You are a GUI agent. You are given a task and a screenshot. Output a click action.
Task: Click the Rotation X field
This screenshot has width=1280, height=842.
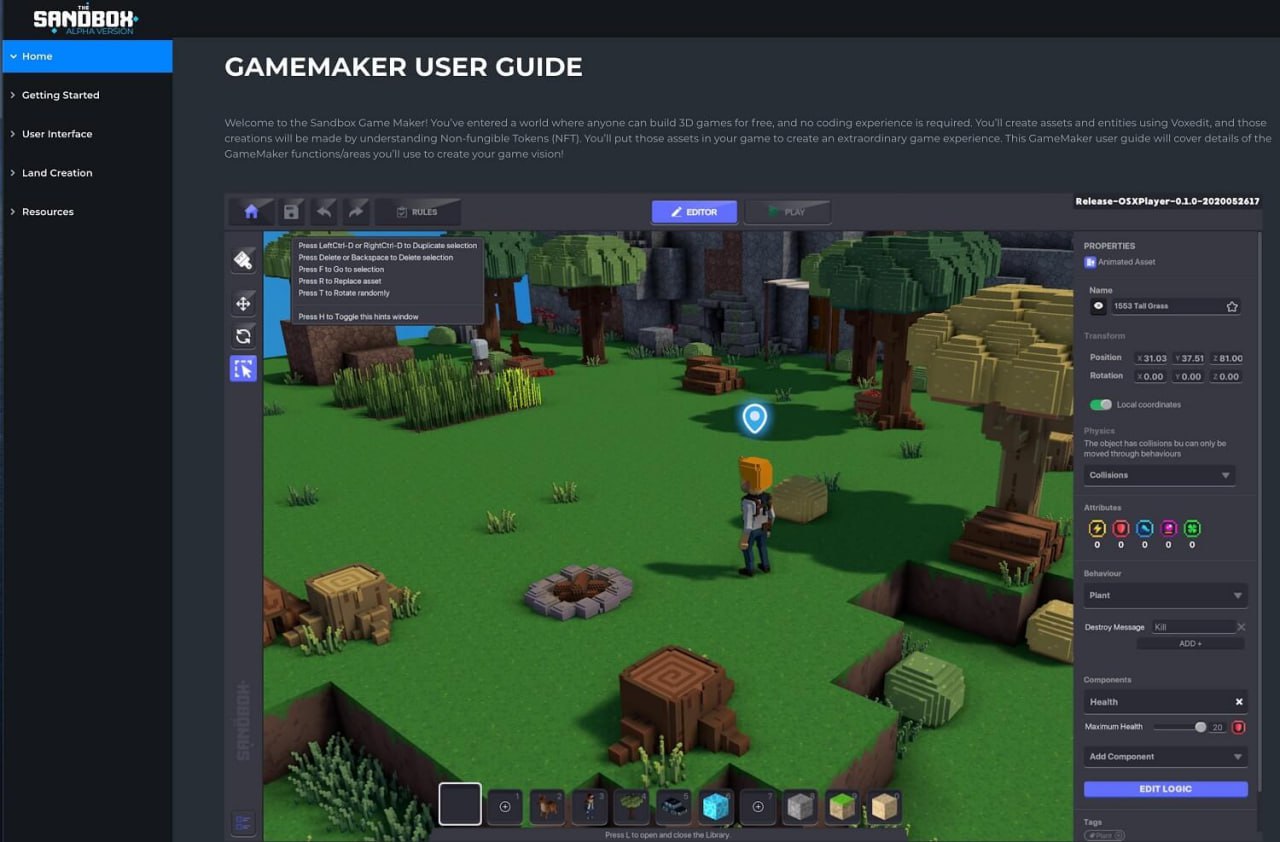point(1153,377)
